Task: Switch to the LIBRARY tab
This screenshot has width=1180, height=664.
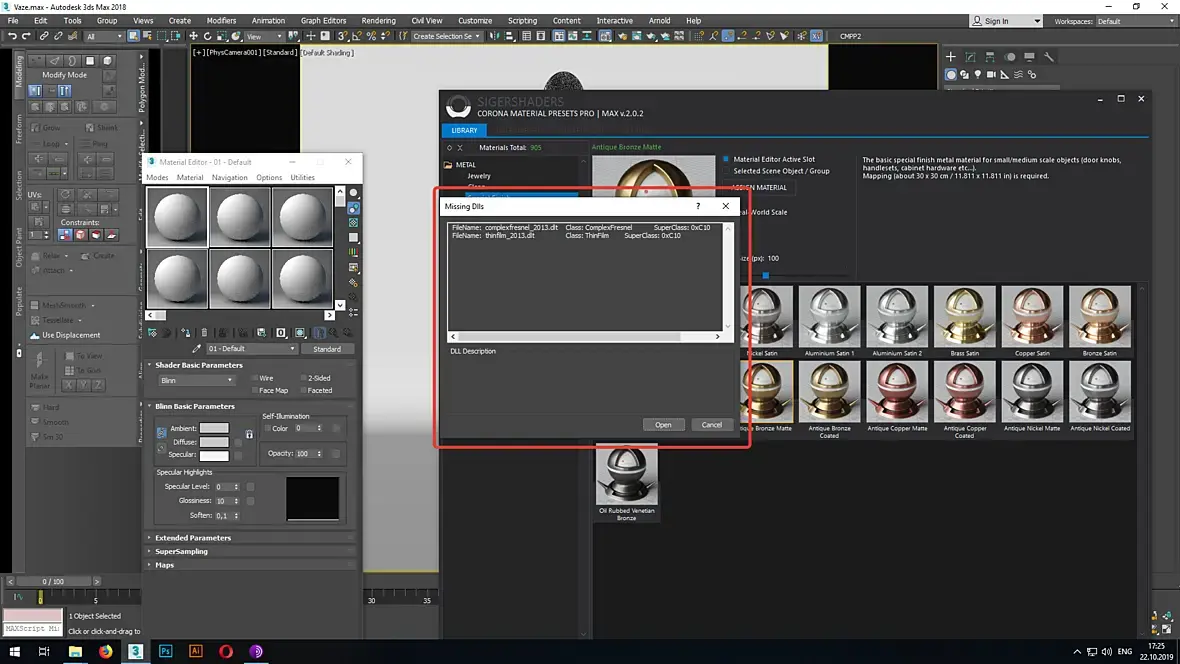Action: coord(464,130)
